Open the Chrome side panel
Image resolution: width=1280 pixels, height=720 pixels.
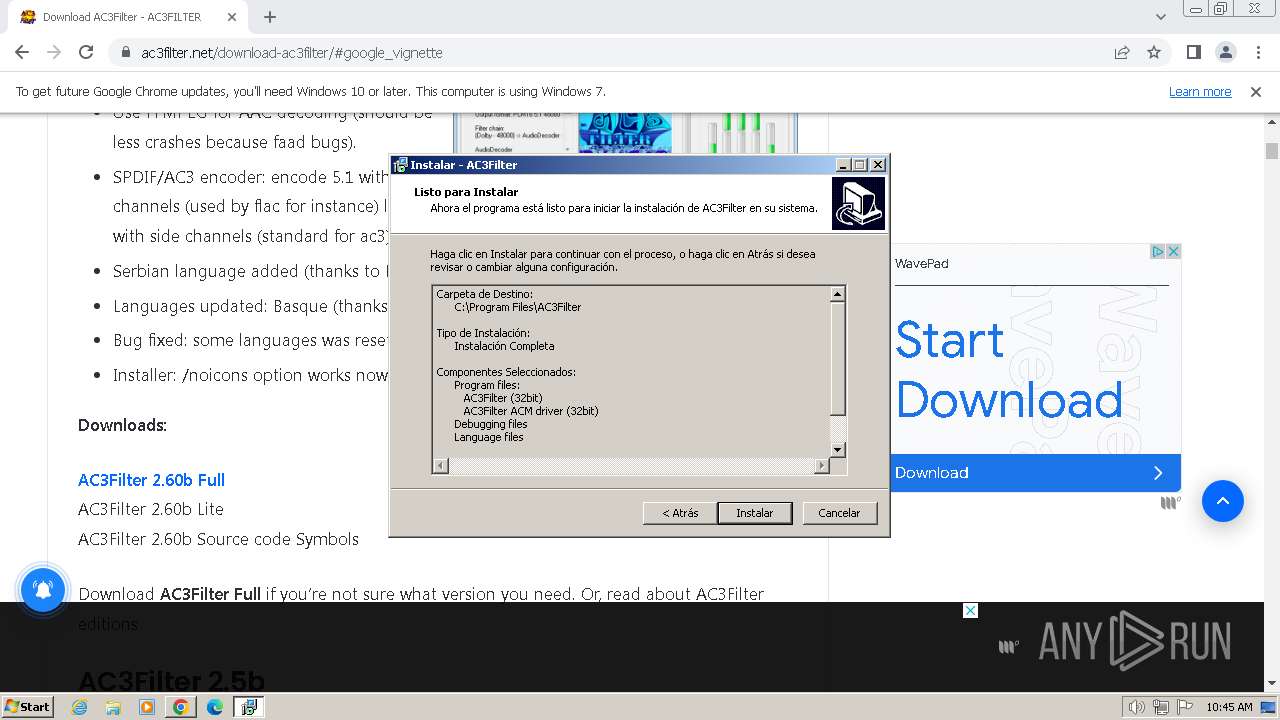(1194, 52)
